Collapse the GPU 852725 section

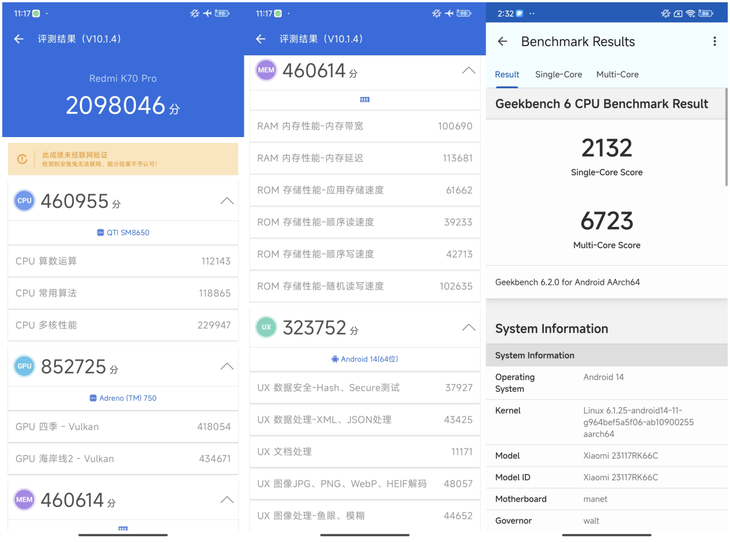[x=227, y=366]
